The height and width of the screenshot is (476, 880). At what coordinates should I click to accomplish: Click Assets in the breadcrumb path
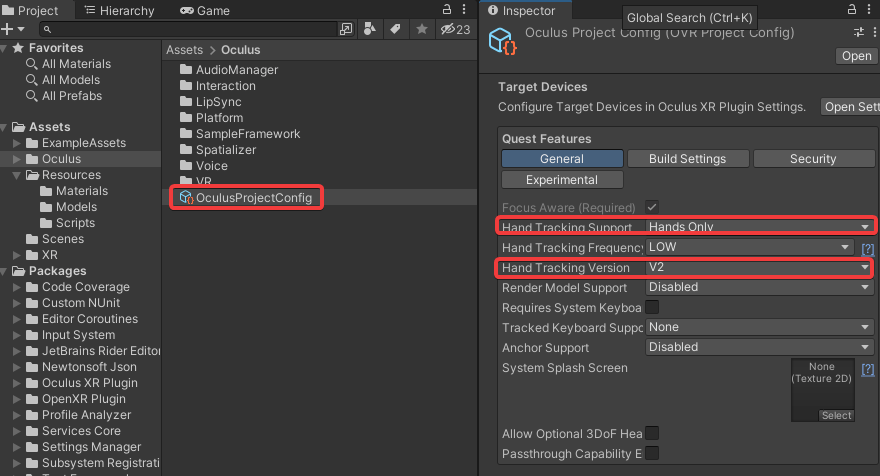(x=184, y=50)
